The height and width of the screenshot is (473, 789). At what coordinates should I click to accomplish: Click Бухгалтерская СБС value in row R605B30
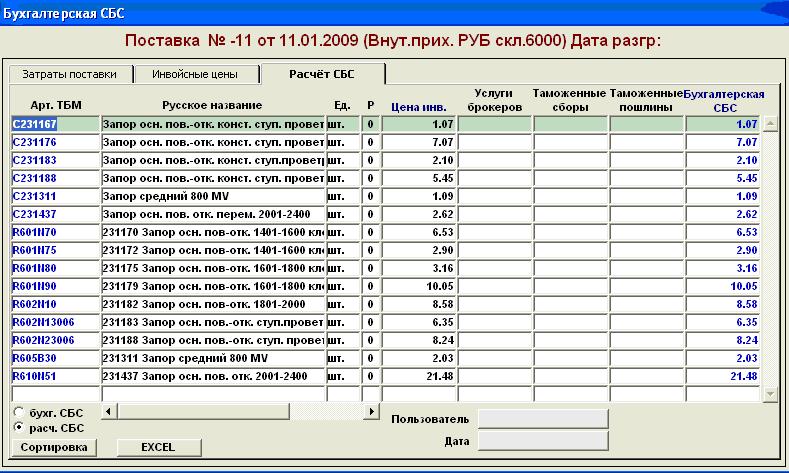[723, 358]
